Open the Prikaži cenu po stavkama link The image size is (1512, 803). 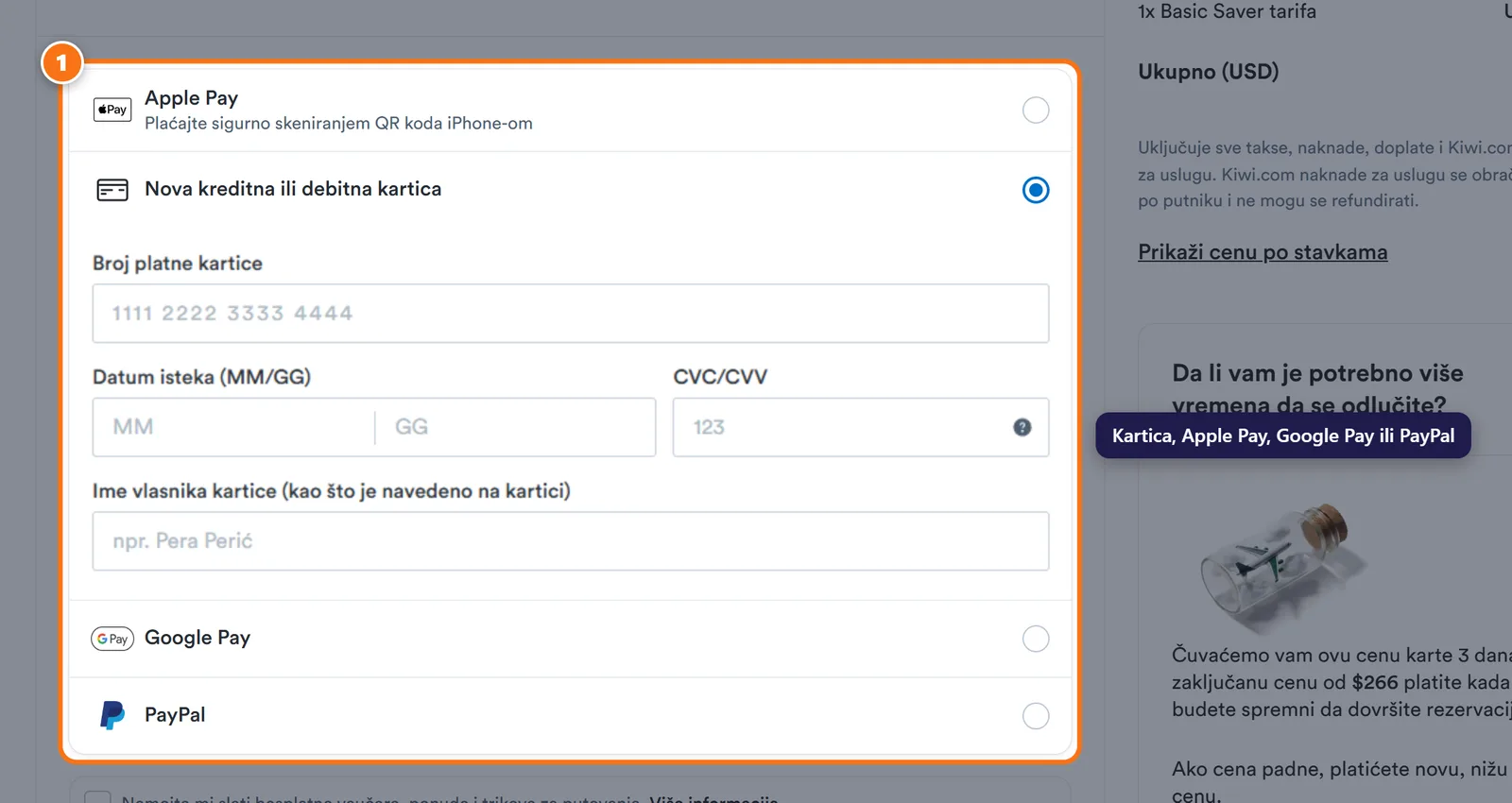(x=1263, y=252)
